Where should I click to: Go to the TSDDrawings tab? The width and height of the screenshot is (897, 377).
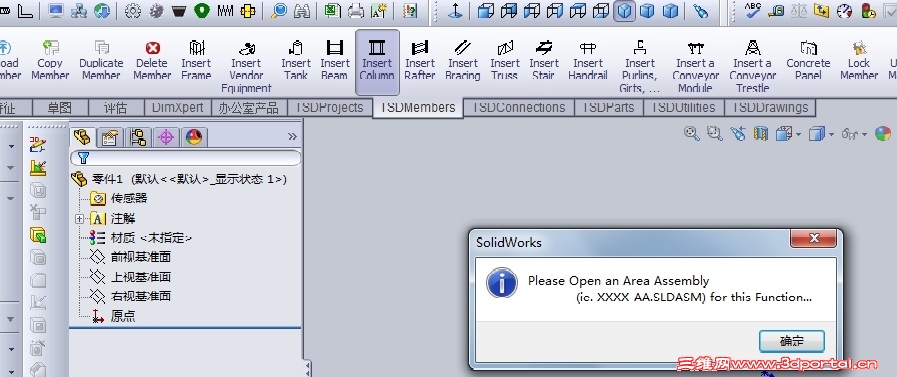(770, 108)
